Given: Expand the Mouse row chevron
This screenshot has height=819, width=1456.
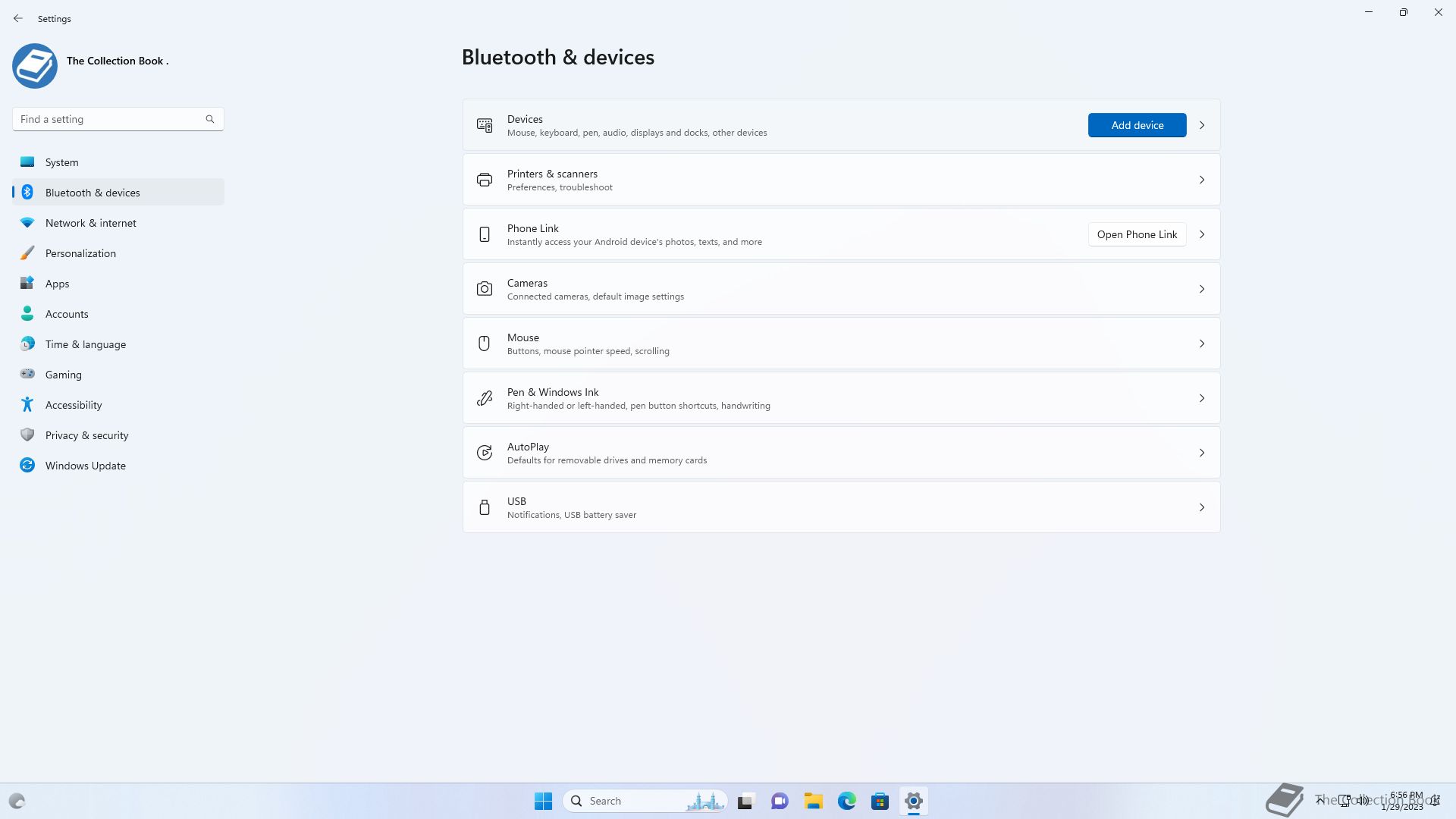Looking at the screenshot, I should (x=1202, y=344).
